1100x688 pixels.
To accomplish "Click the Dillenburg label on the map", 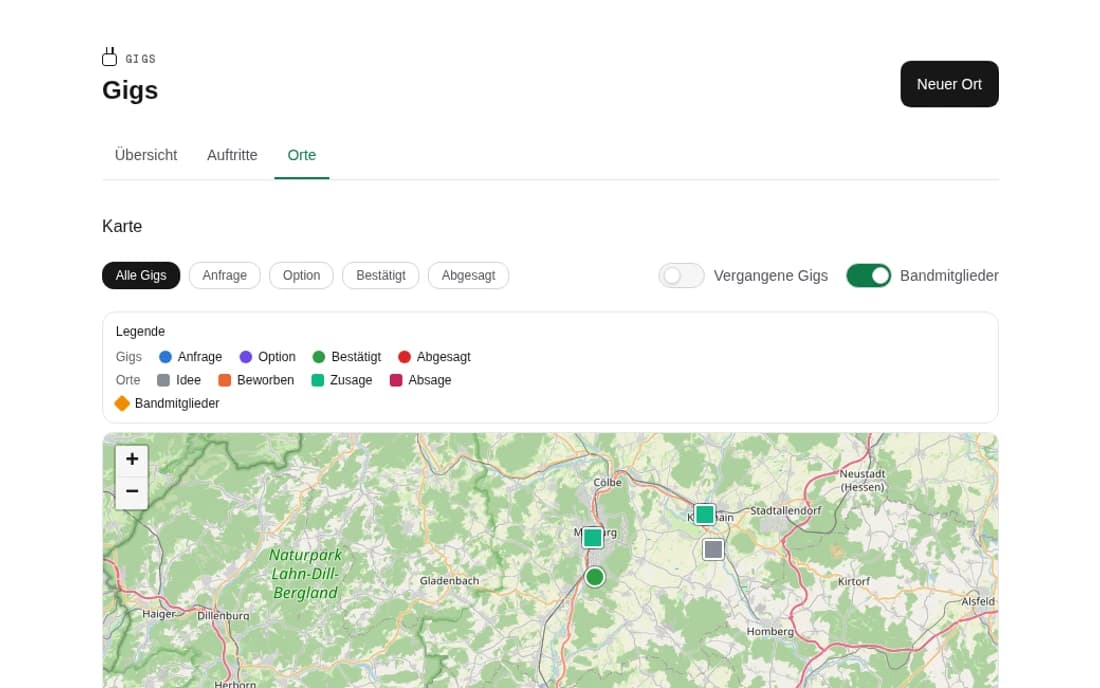I will pyautogui.click(x=223, y=616).
